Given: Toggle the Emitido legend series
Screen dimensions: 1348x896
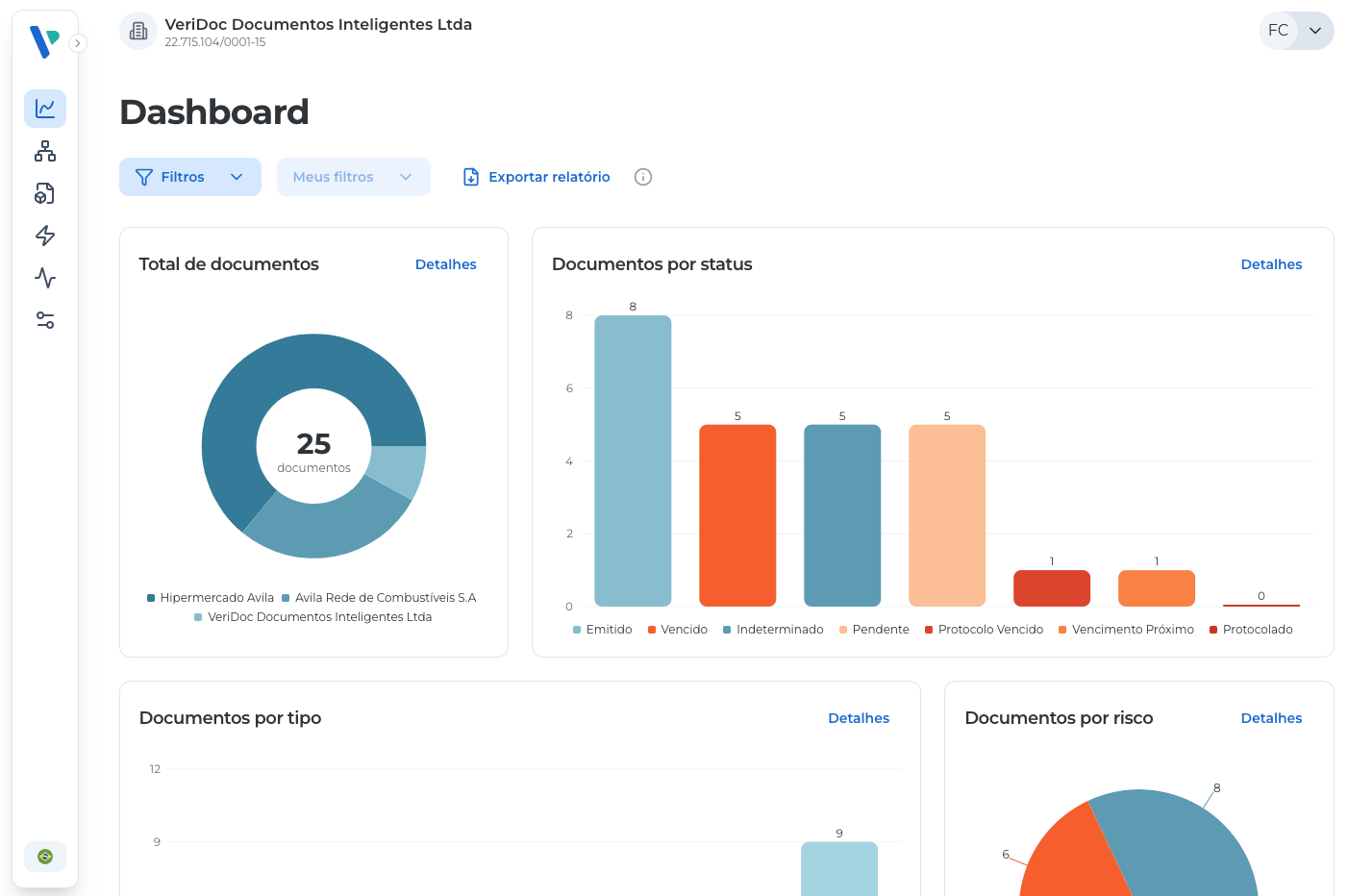Looking at the screenshot, I should tap(603, 630).
